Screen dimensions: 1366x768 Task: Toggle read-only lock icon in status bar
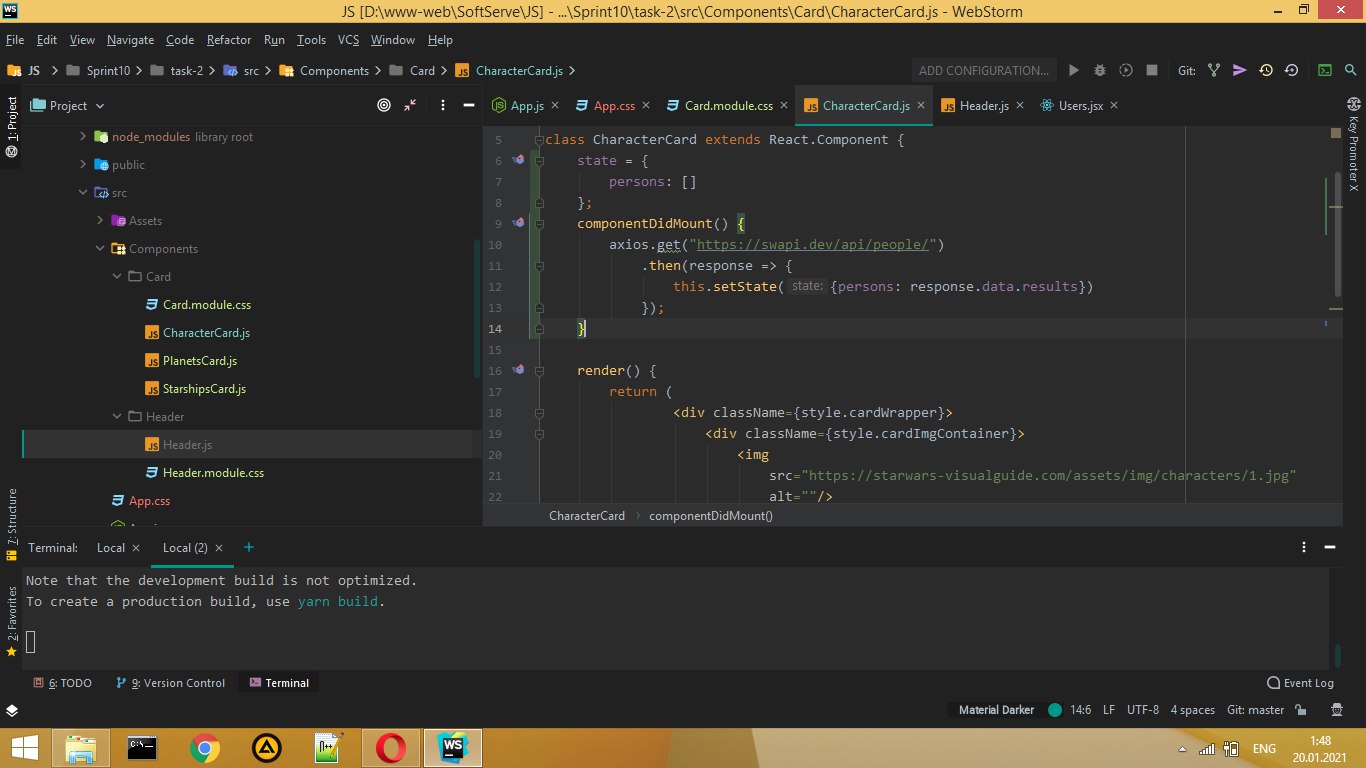pyautogui.click(x=1301, y=710)
